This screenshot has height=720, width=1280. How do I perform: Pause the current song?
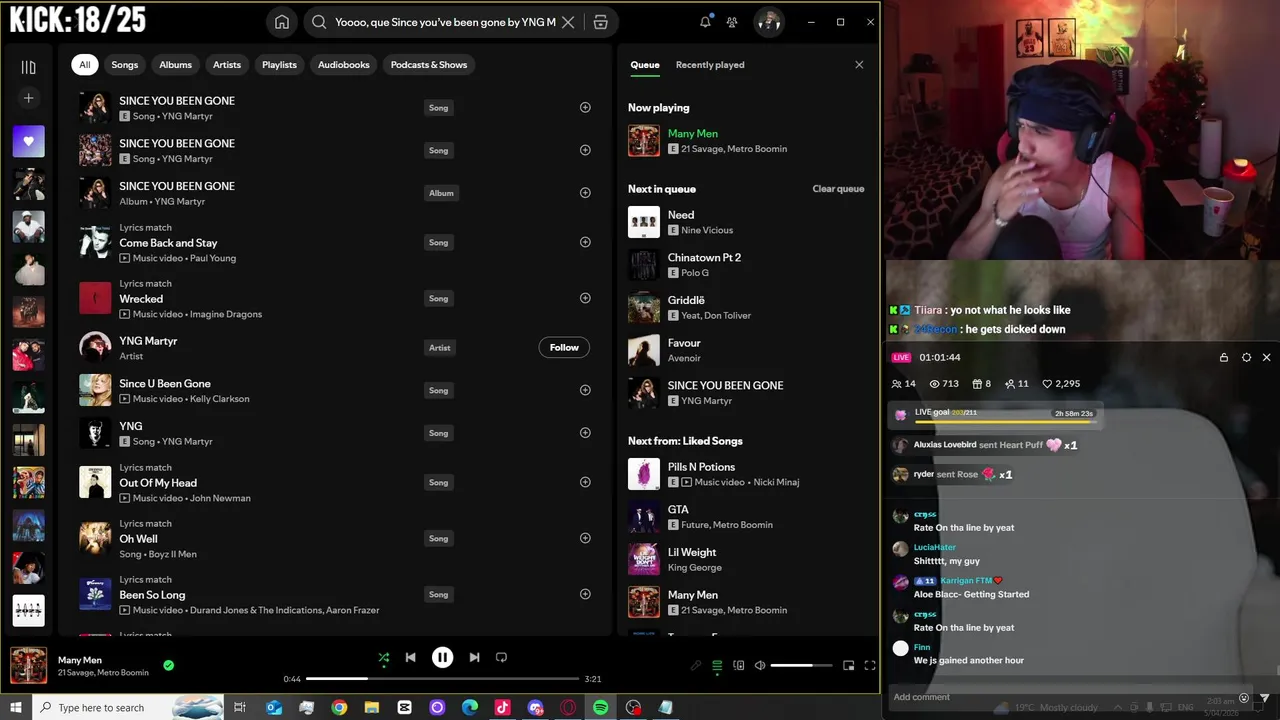(x=442, y=657)
